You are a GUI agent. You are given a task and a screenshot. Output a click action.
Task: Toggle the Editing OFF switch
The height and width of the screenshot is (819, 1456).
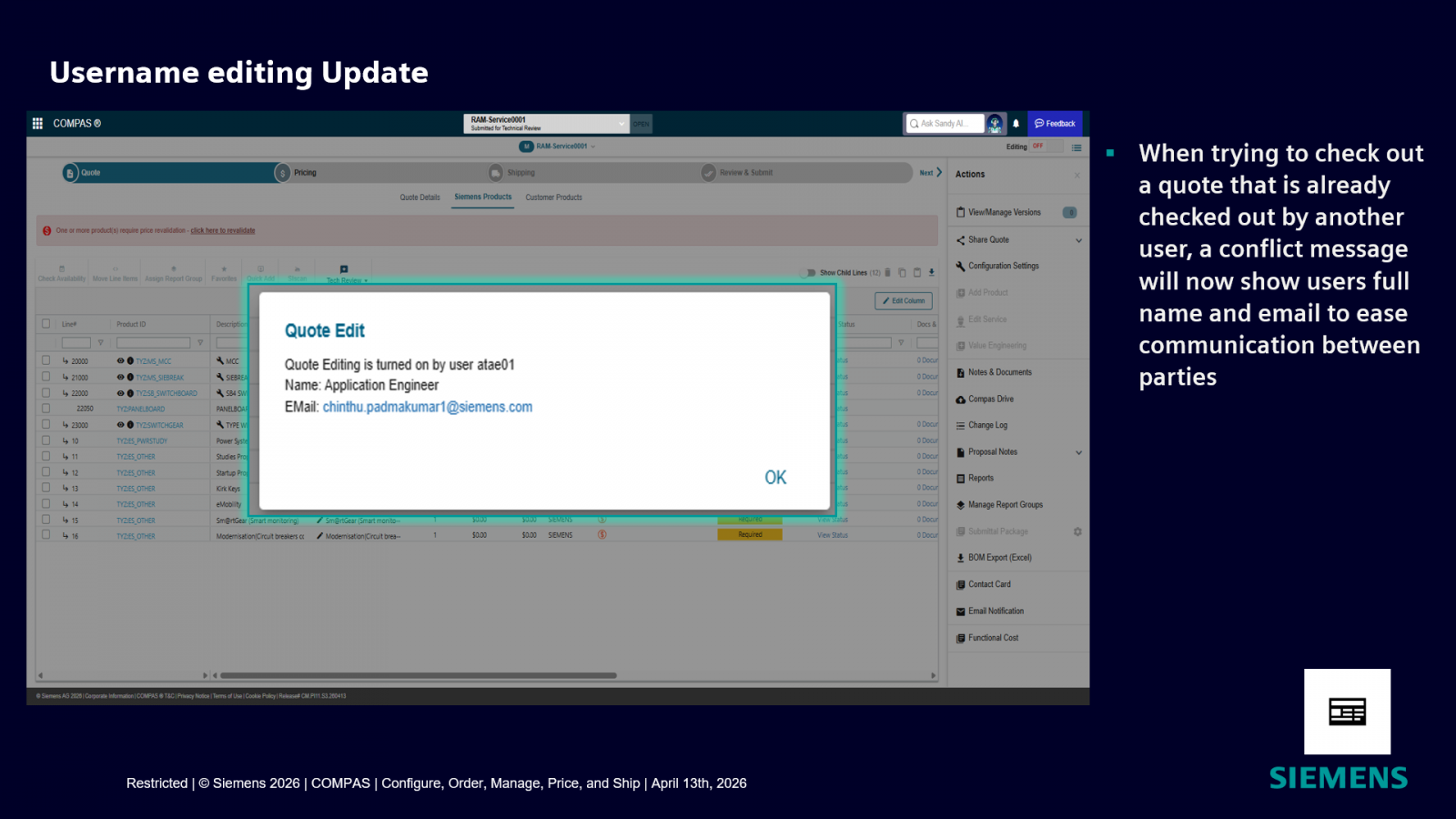click(x=1038, y=147)
